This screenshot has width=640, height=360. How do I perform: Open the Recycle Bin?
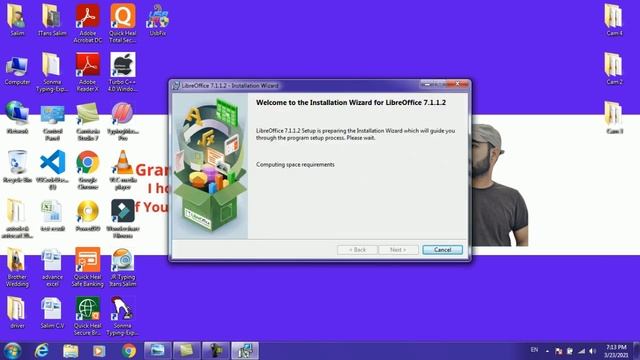pos(17,167)
